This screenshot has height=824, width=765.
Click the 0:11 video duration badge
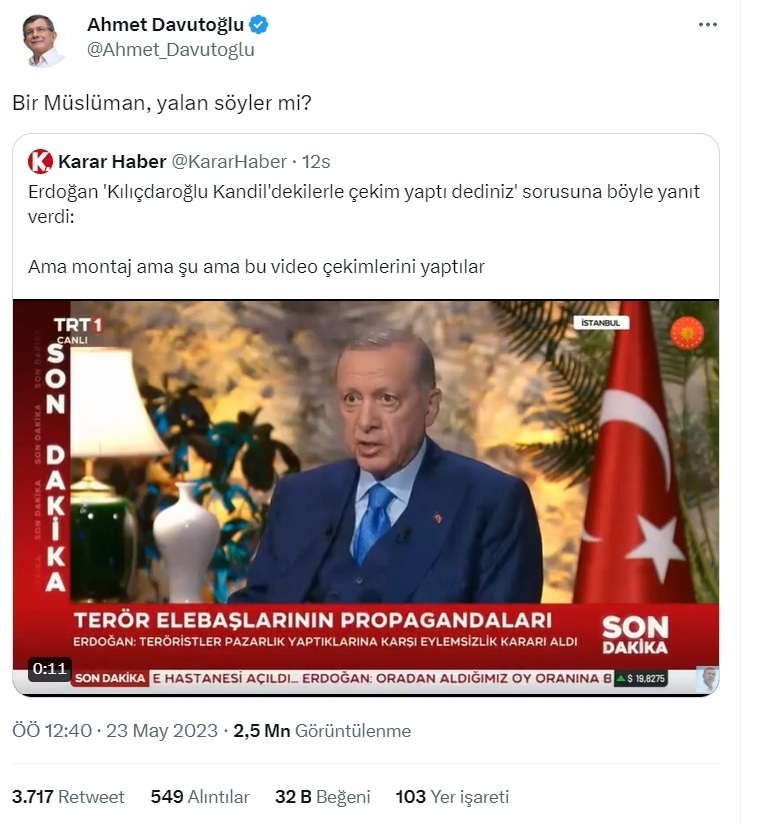tap(49, 669)
